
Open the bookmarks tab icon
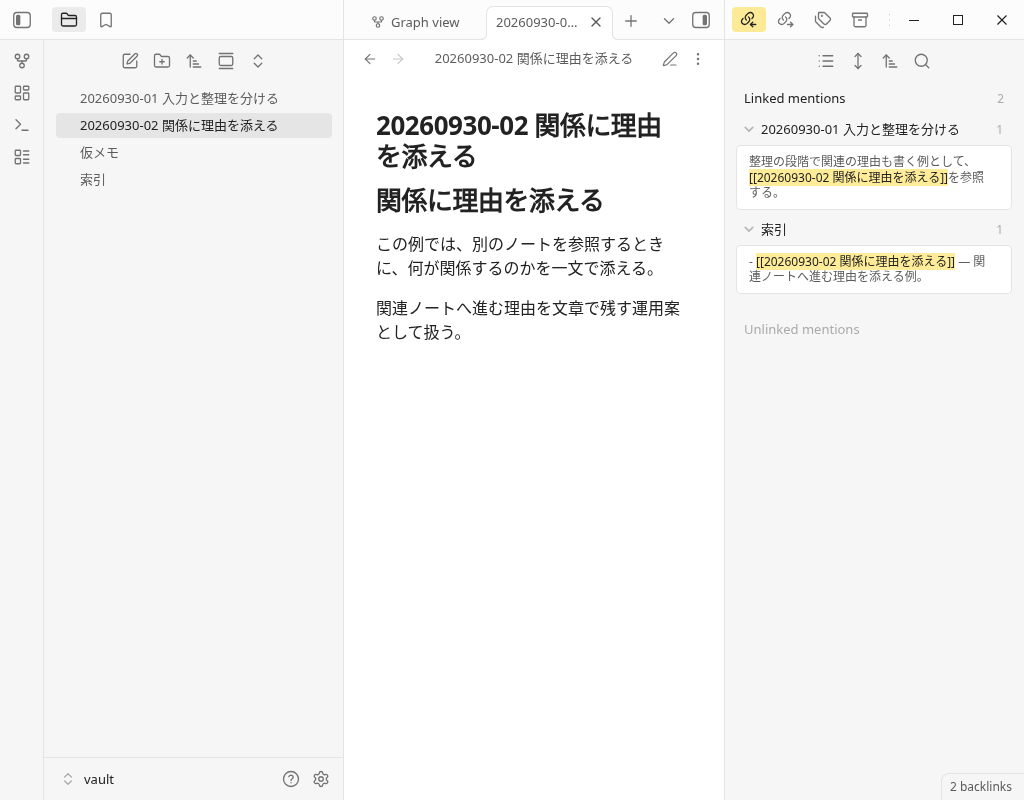tap(106, 20)
